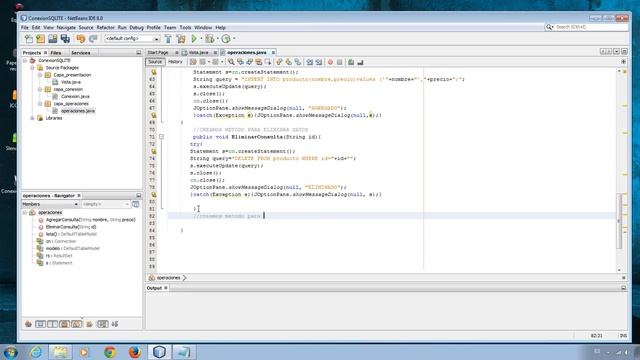Image resolution: width=640 pixels, height=360 pixels.
Task: Click the editor Find Selection magnifier icon
Action: click(x=231, y=62)
